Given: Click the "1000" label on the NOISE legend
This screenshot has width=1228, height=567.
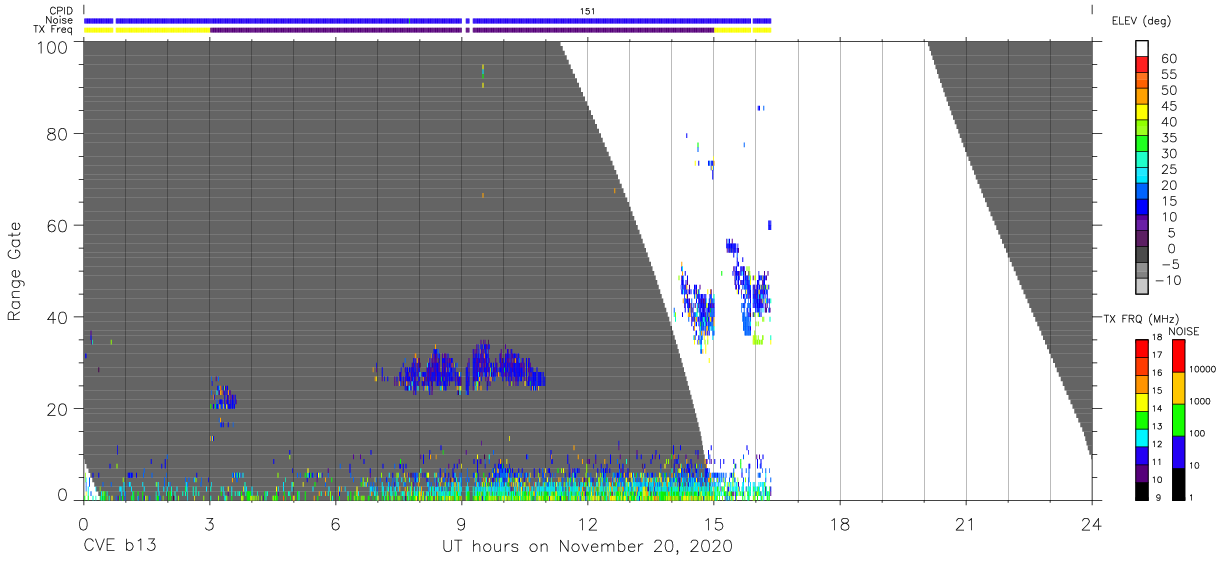Looking at the screenshot, I should coord(1201,401).
